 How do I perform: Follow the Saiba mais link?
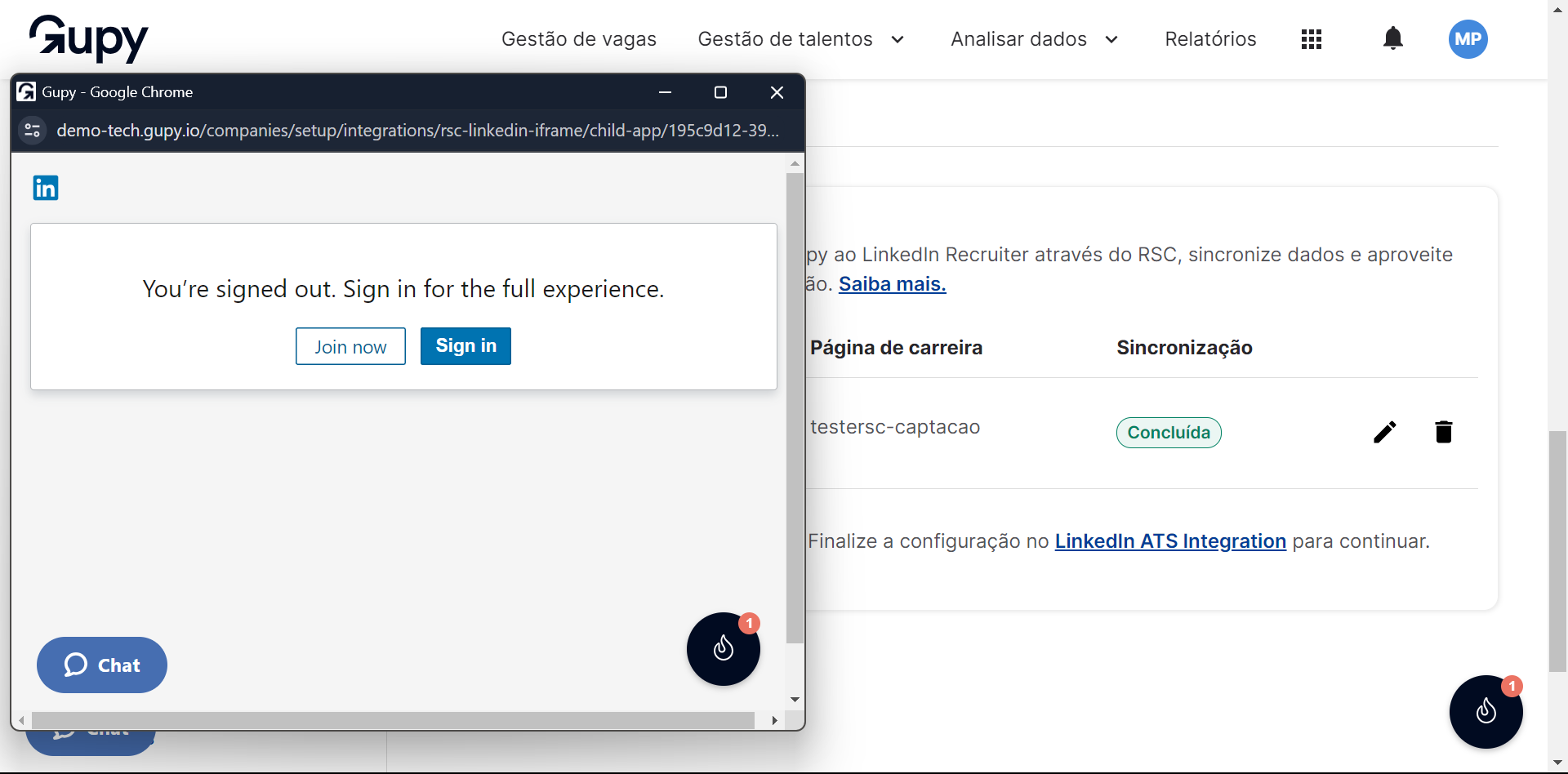893,284
